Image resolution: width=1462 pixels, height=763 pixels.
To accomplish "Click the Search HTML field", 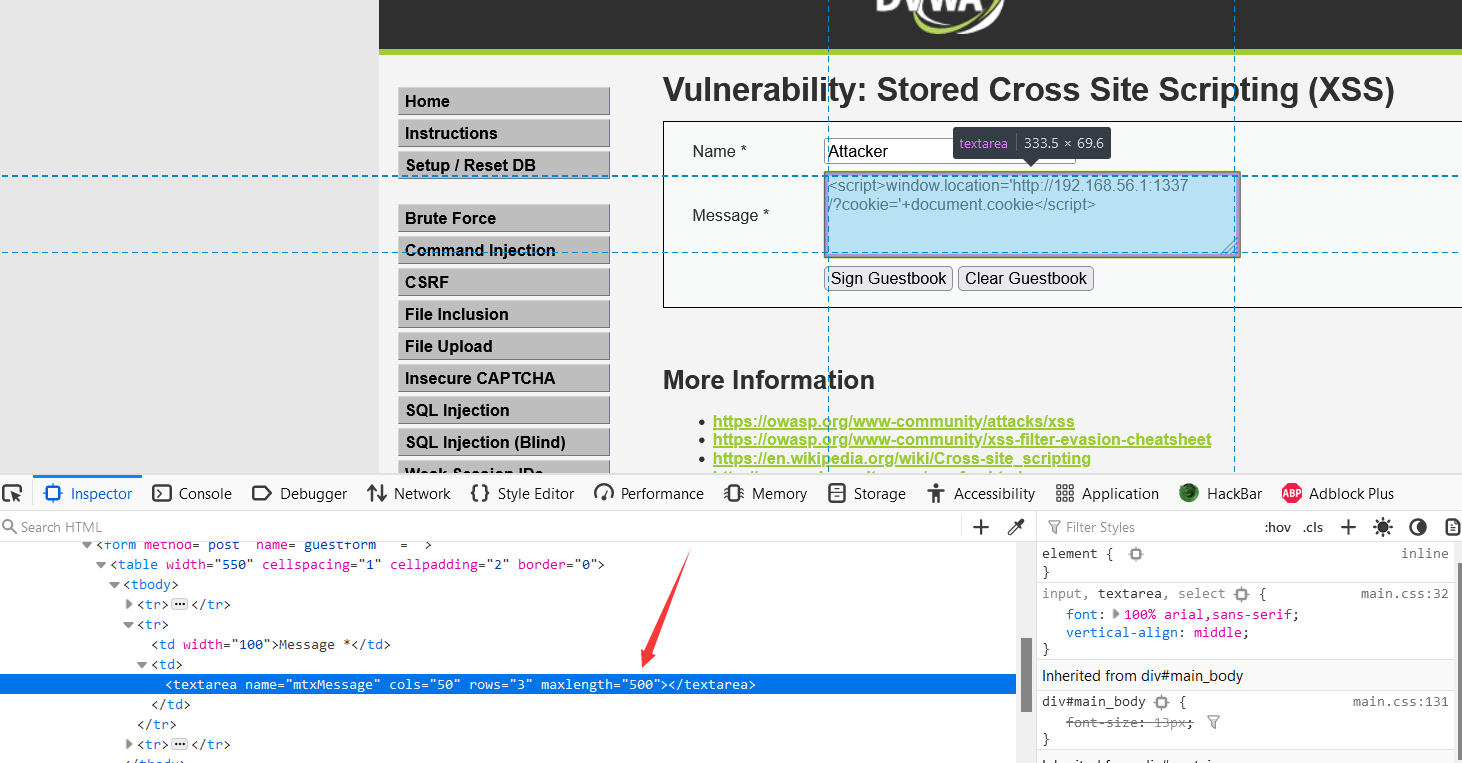I will 480,527.
